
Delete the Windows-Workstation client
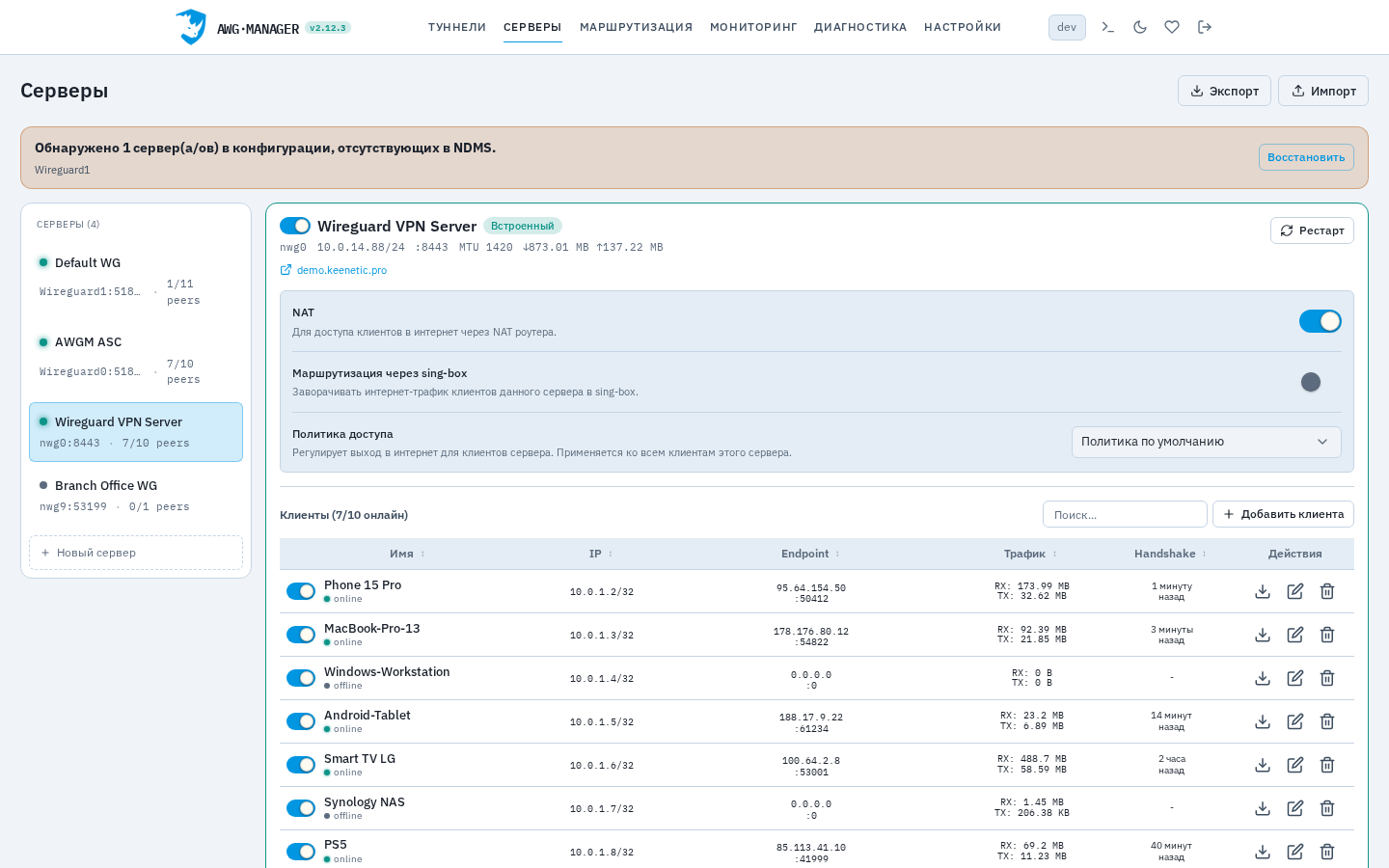[1327, 678]
